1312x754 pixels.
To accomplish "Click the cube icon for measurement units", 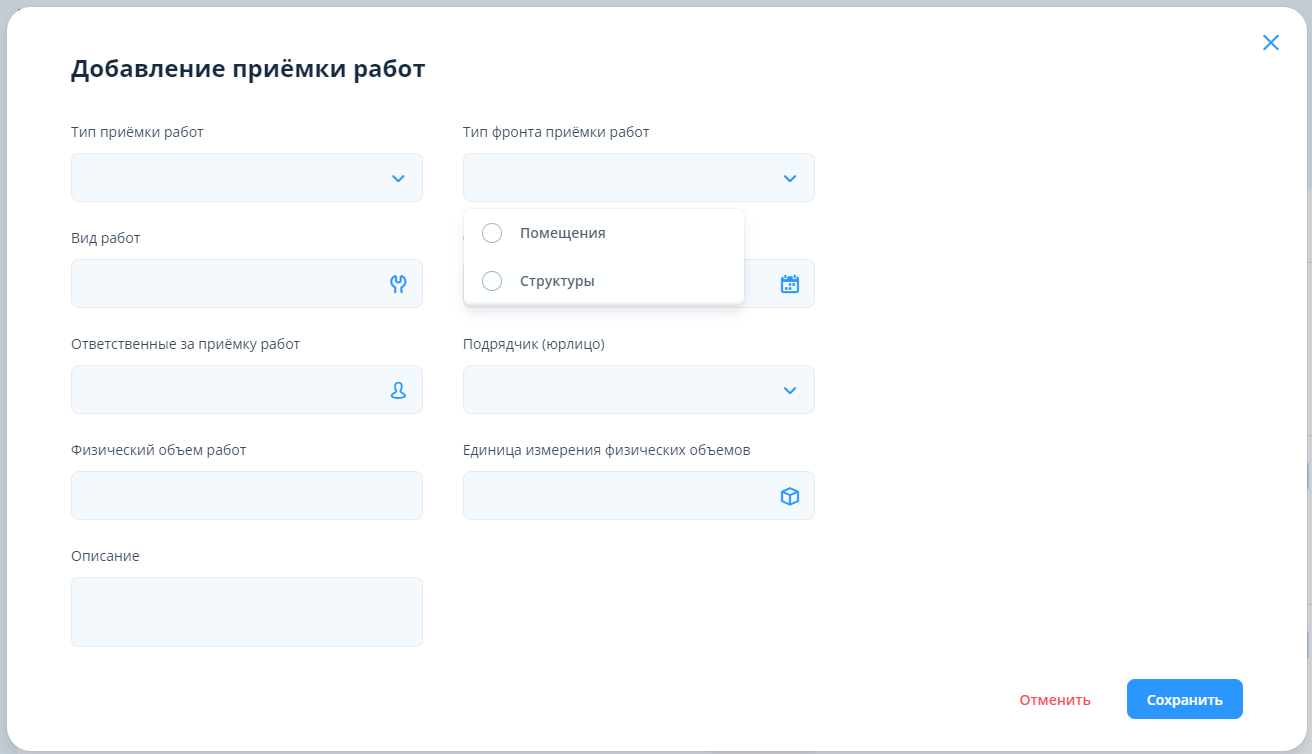I will 789,496.
